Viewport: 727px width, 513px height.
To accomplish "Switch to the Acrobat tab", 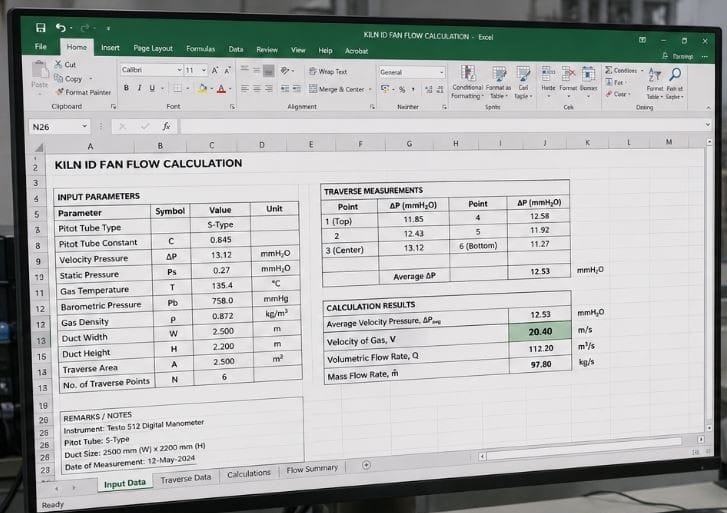I will point(356,51).
